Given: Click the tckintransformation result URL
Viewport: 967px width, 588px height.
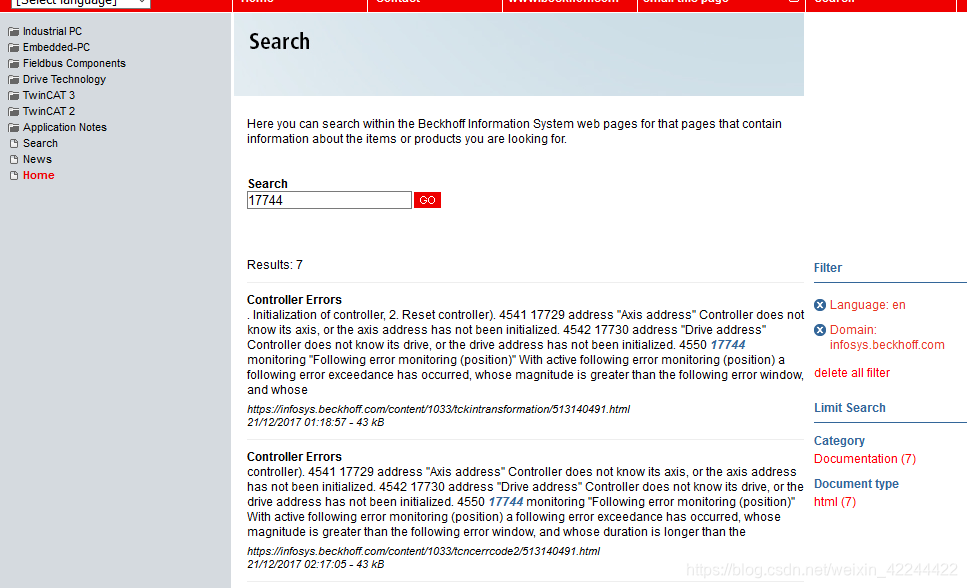Looking at the screenshot, I should [x=438, y=409].
